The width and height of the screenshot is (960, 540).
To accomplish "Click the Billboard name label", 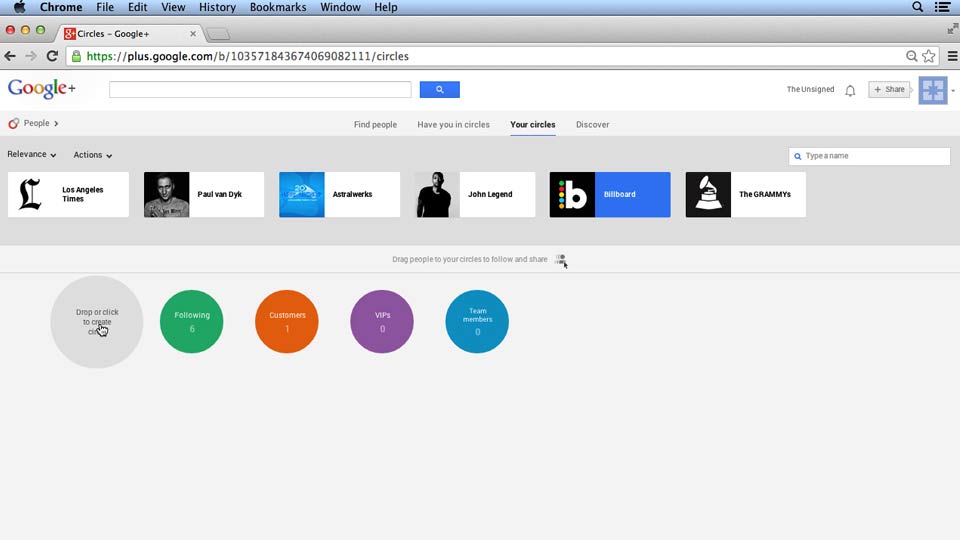I will [620, 195].
